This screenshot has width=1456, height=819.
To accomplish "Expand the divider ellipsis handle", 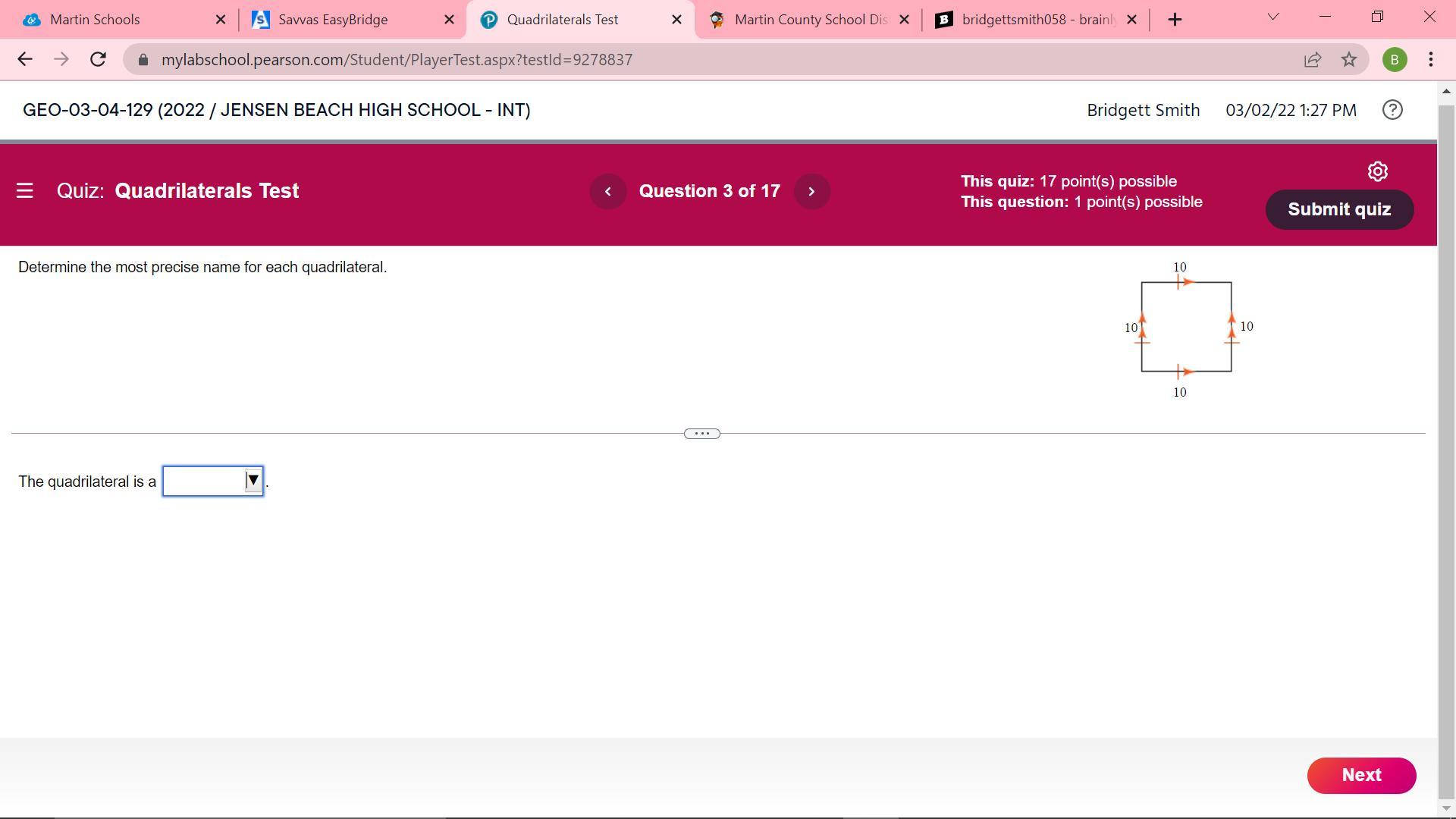I will 701,434.
